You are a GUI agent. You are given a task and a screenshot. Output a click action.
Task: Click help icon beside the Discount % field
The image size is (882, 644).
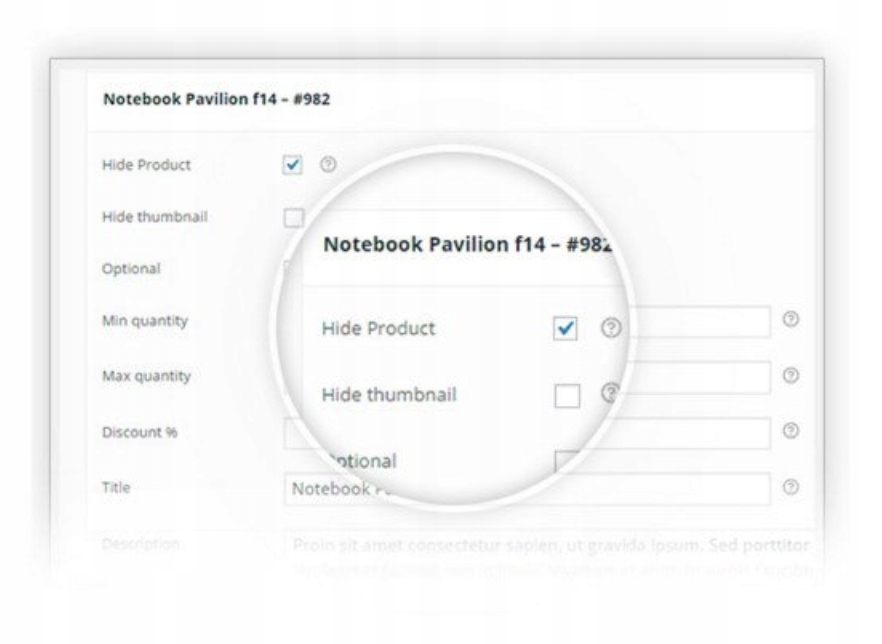point(791,432)
